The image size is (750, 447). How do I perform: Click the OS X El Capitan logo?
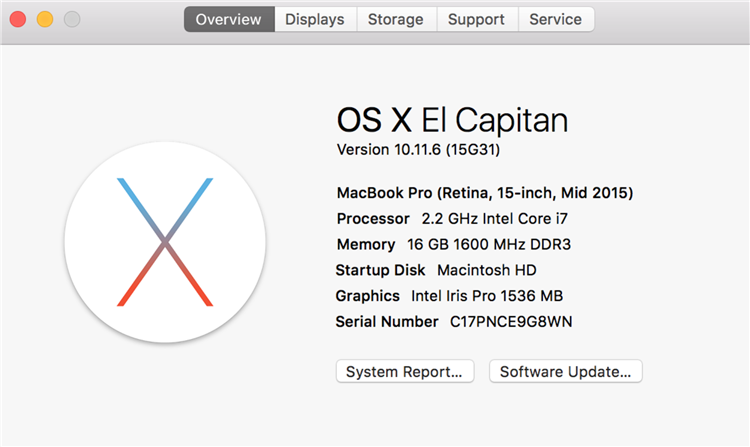click(x=165, y=243)
